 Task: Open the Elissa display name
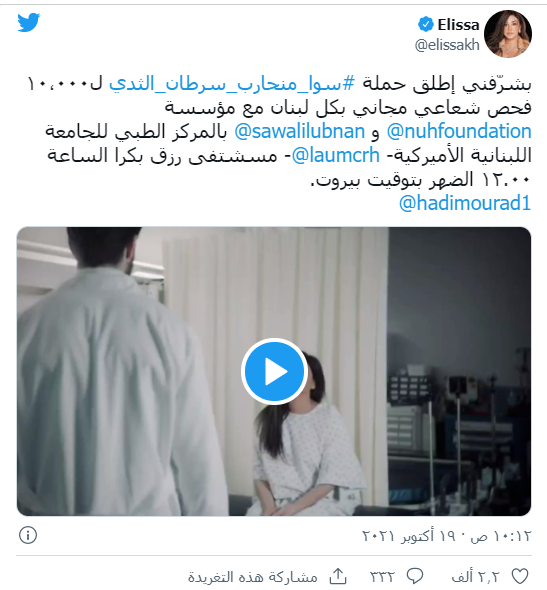[x=458, y=25]
